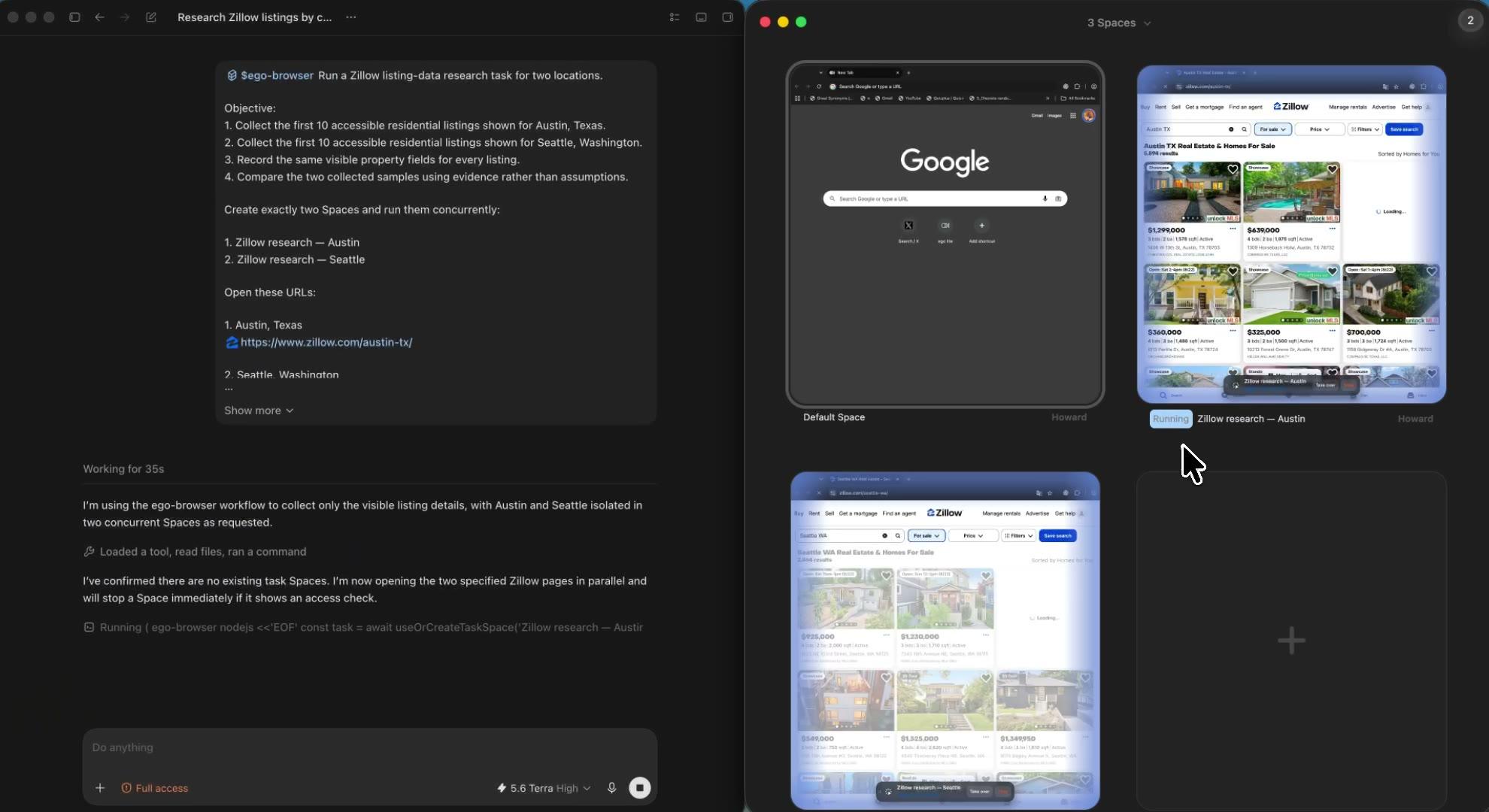Stop the running task with the stop button
The image size is (1489, 812).
(x=639, y=788)
